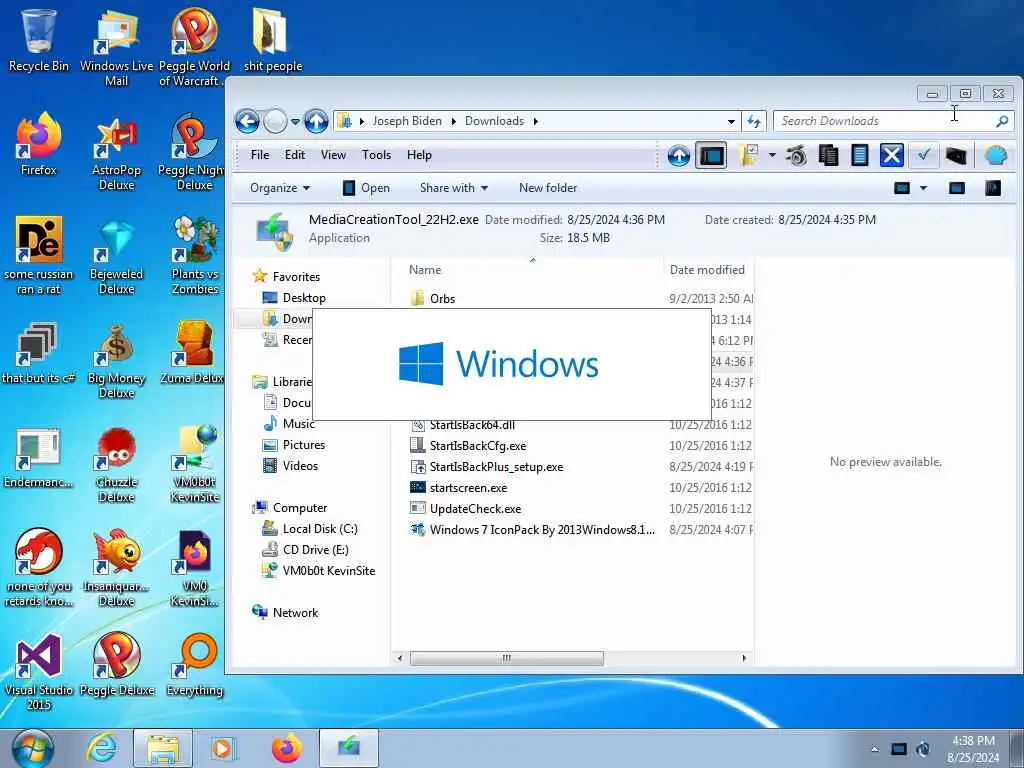Click the scrollbar right arrow
This screenshot has height=768, width=1024.
(744, 658)
